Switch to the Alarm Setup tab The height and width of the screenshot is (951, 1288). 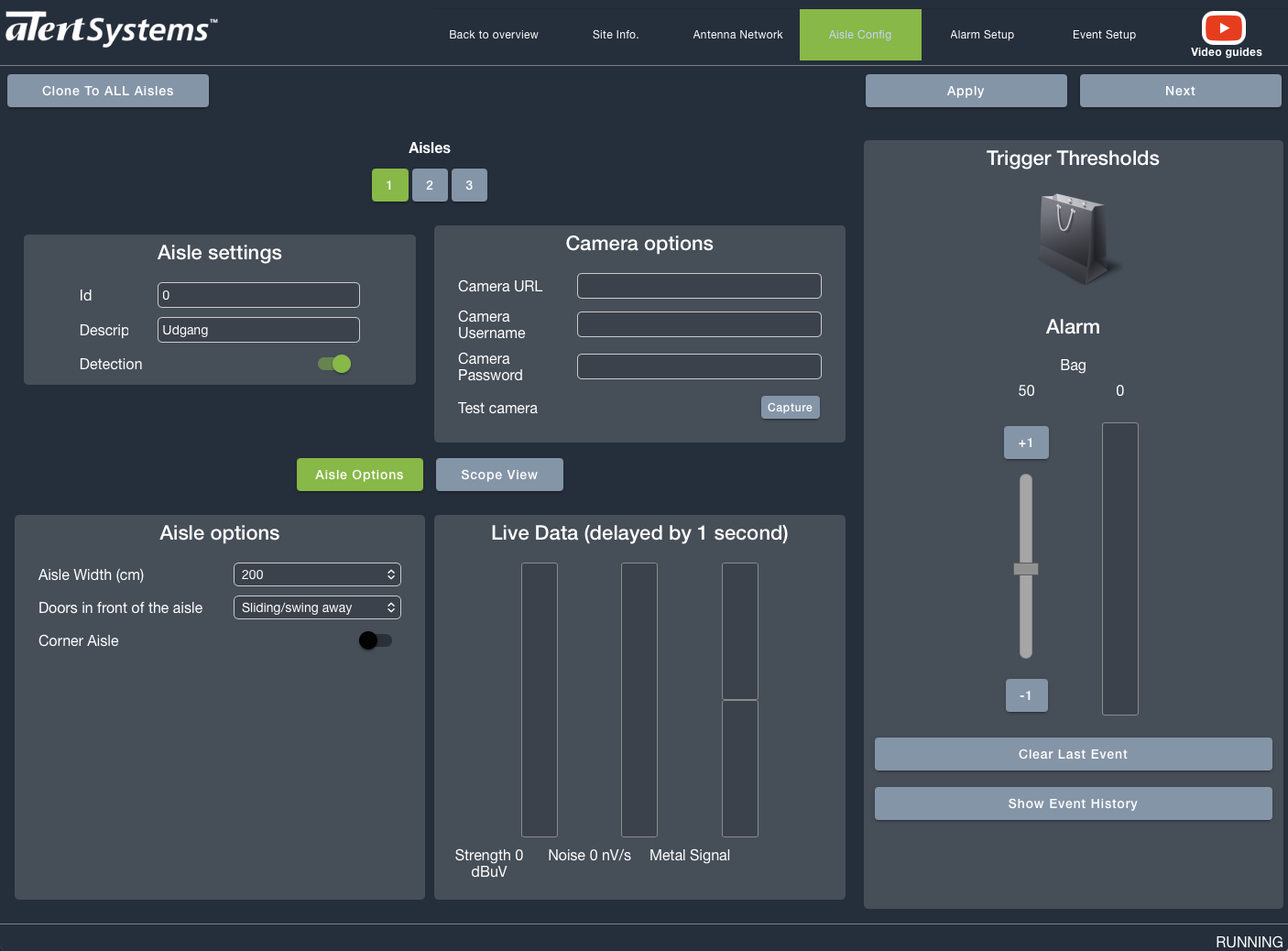coord(981,34)
